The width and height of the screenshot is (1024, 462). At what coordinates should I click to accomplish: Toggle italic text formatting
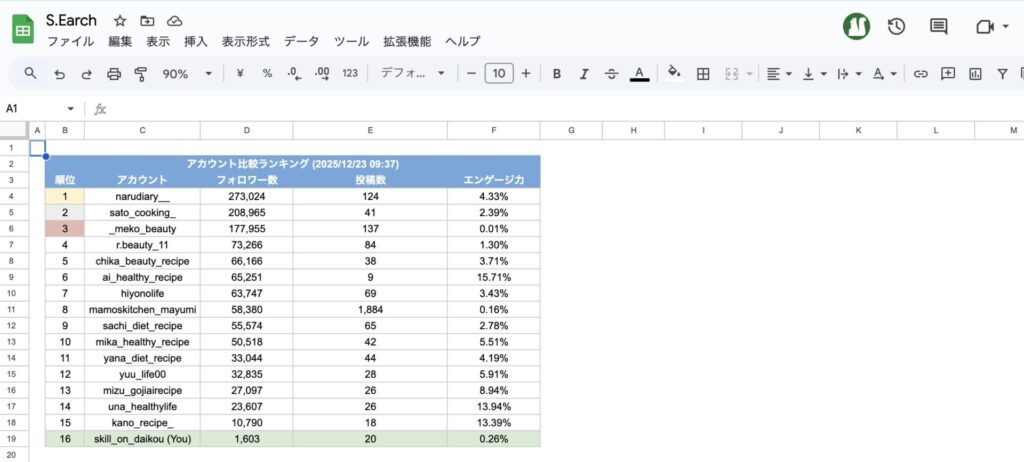point(584,74)
